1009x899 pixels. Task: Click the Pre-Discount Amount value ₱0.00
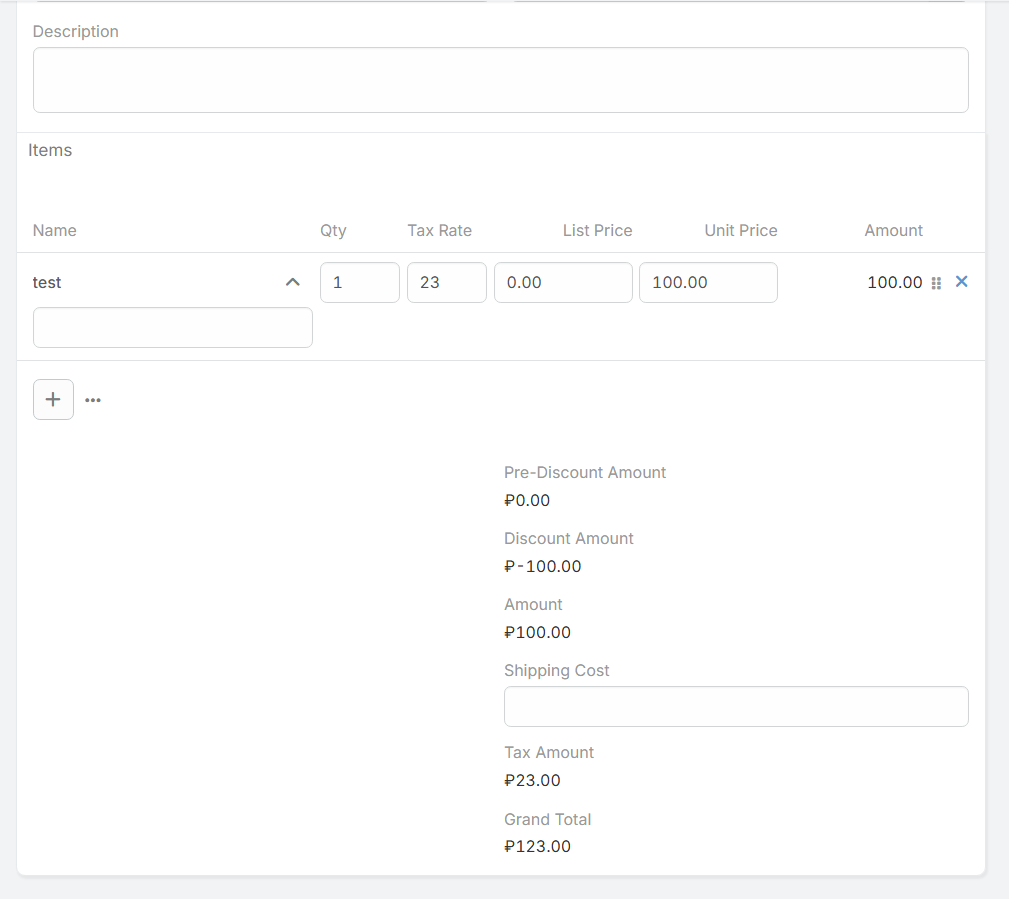point(527,500)
